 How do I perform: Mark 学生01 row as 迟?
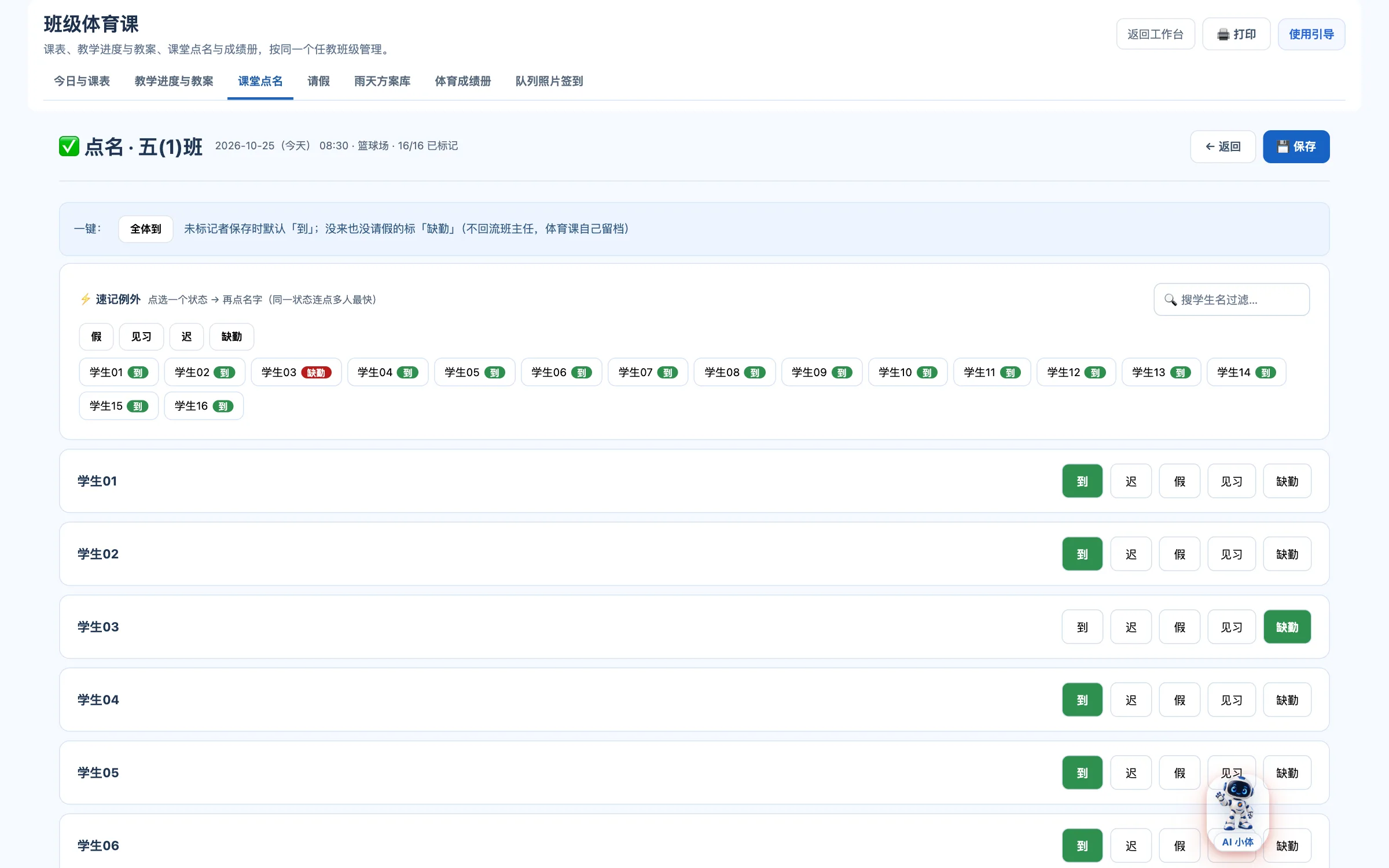pos(1131,481)
